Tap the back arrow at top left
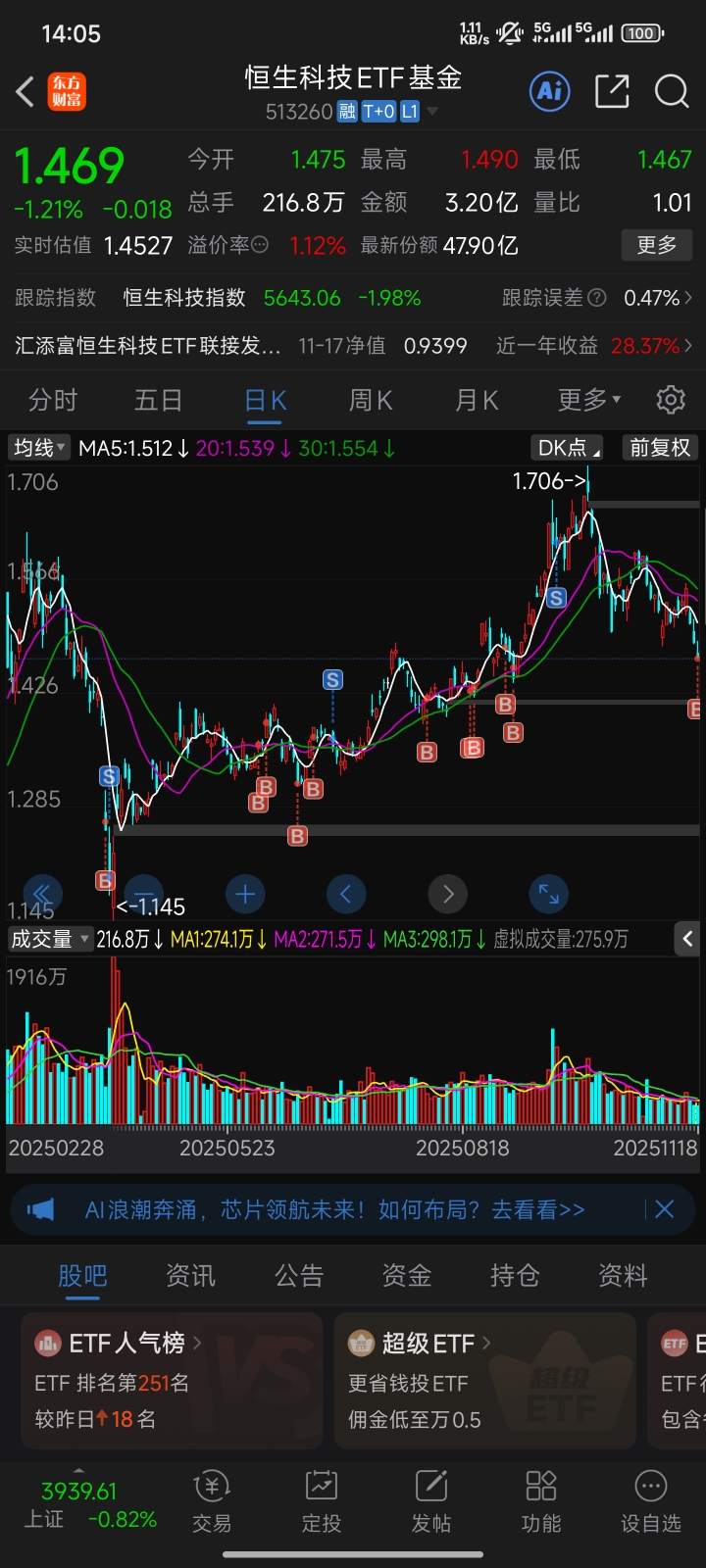This screenshot has height=1568, width=706. pyautogui.click(x=25, y=92)
